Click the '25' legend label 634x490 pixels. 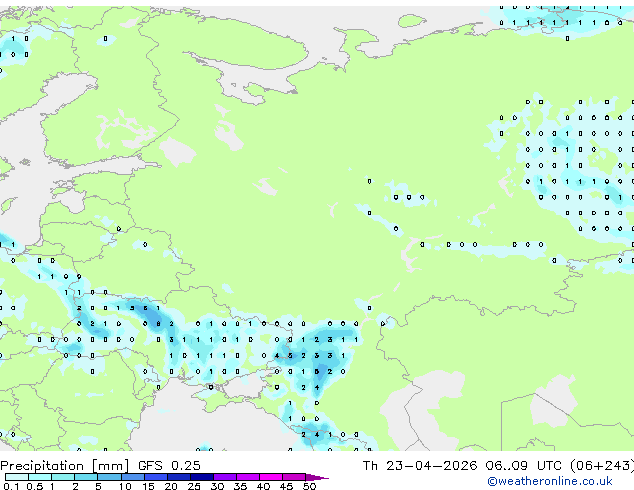point(194,486)
